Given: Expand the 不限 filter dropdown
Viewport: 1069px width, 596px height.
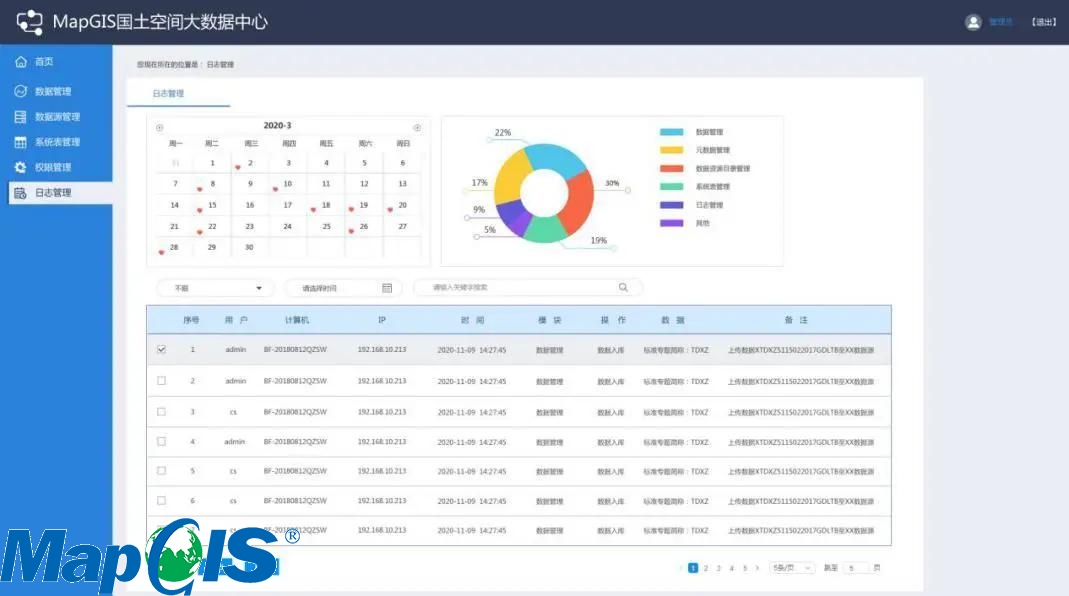Looking at the screenshot, I should click(x=215, y=288).
